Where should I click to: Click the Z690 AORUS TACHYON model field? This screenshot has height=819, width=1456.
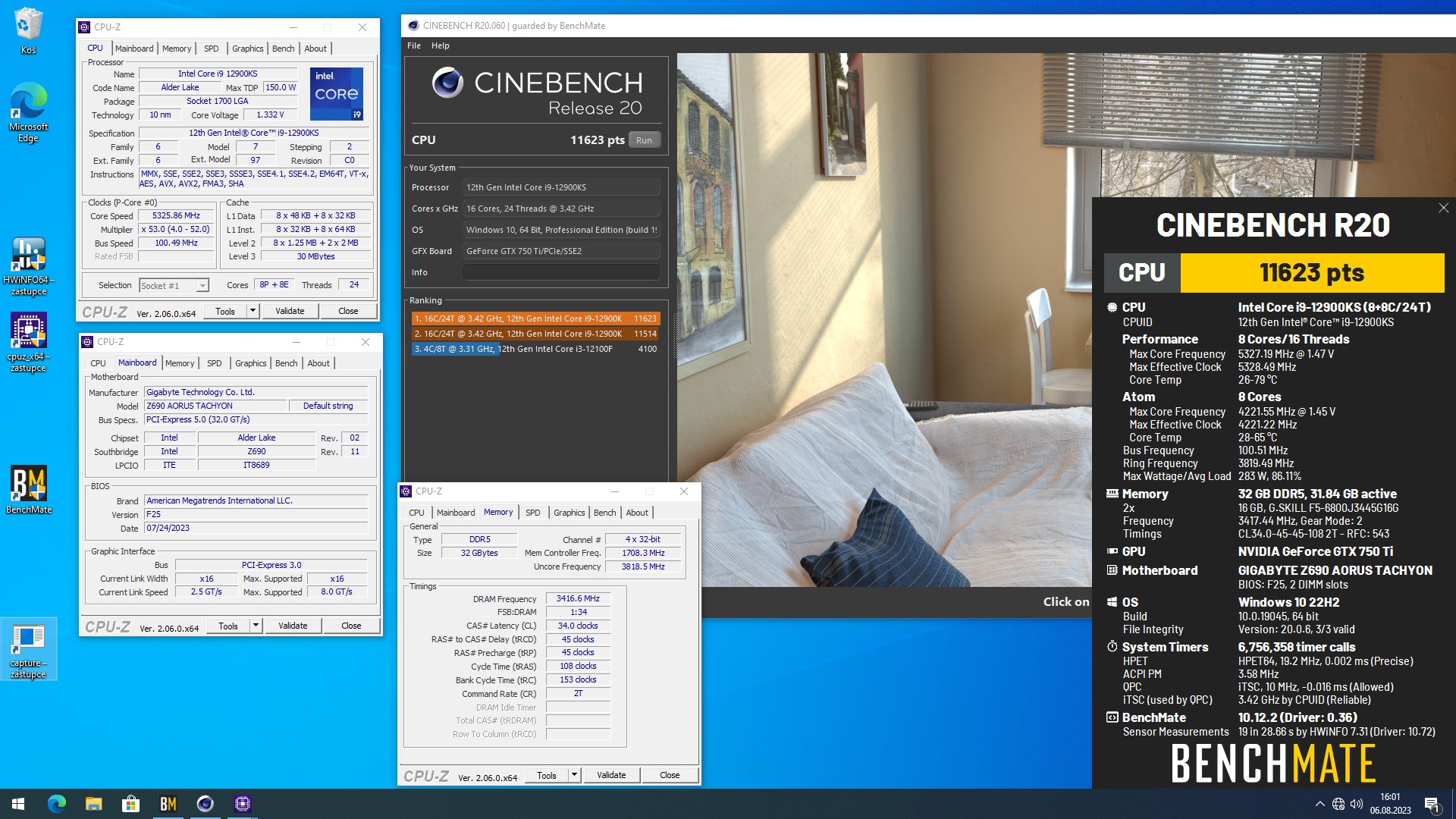point(216,406)
